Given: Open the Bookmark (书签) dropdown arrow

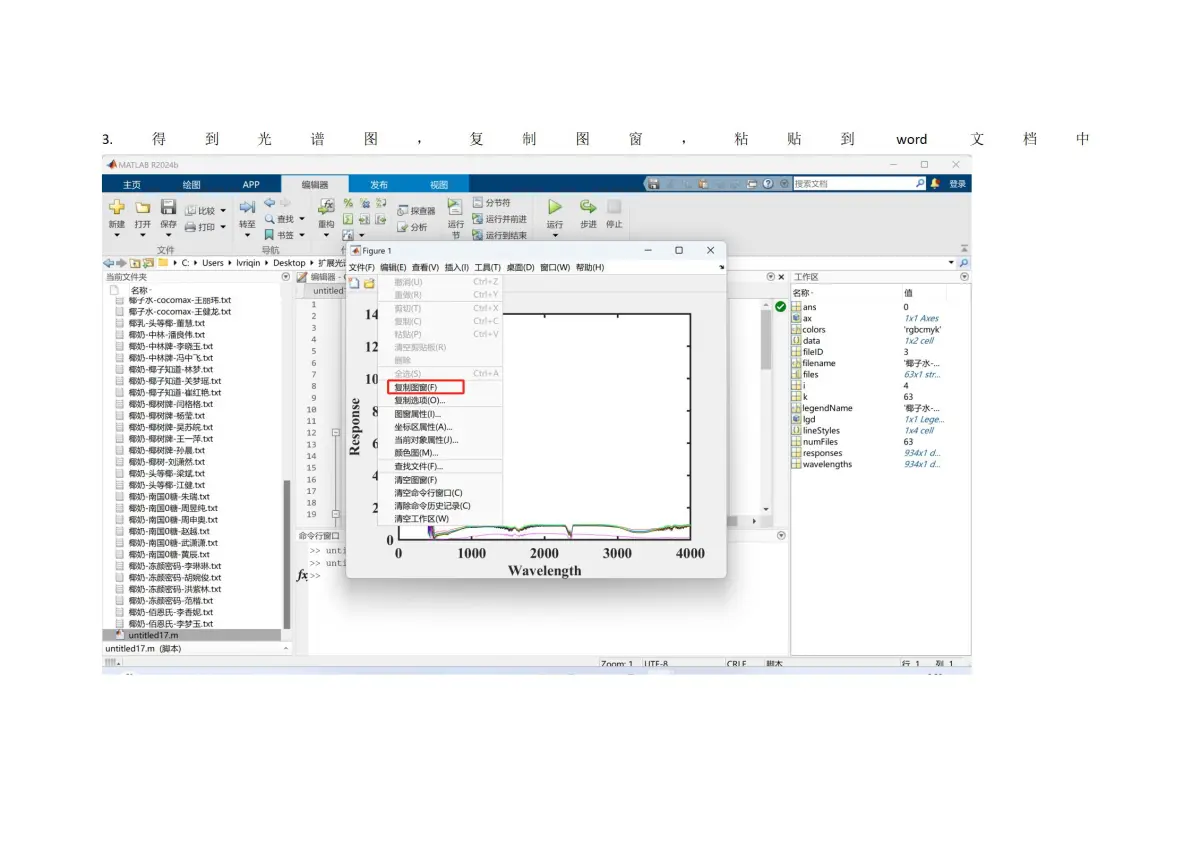Looking at the screenshot, I should (x=302, y=235).
